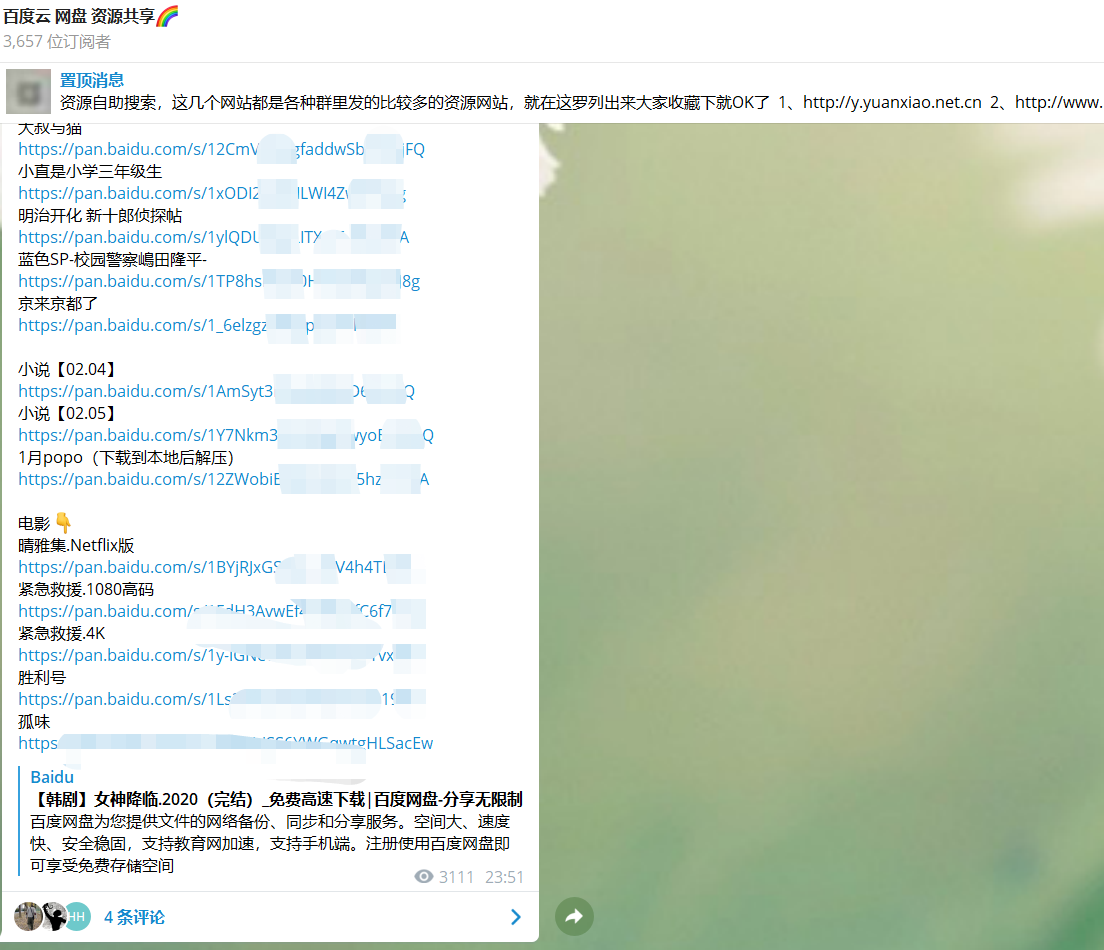Click the Baidu preview site name

[x=52, y=777]
